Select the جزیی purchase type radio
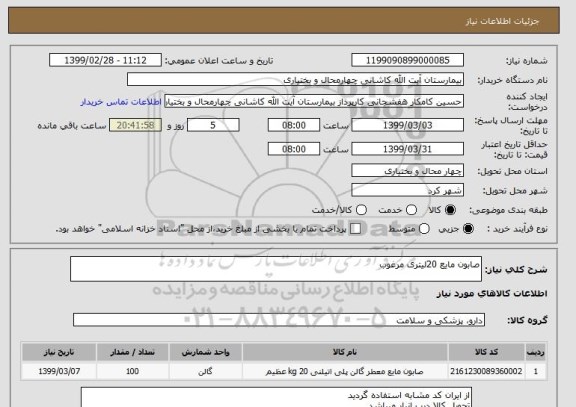576x407 pixels. click(x=468, y=229)
